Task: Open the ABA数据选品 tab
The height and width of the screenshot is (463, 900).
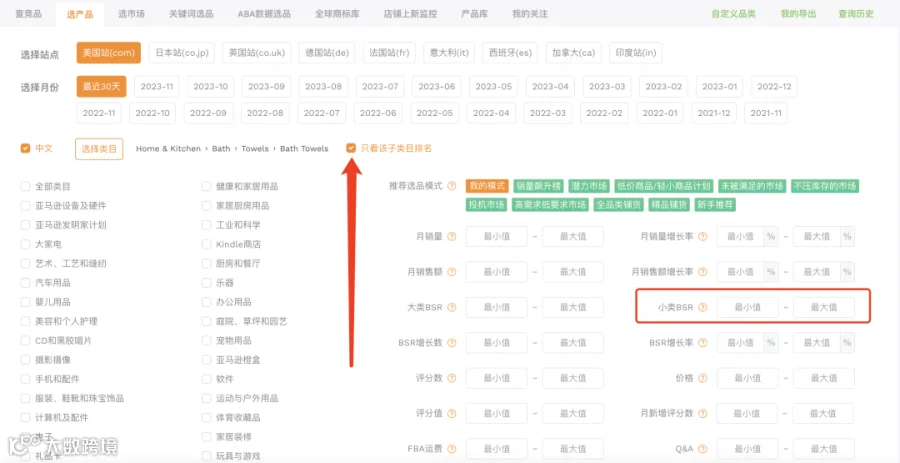Action: coord(264,14)
